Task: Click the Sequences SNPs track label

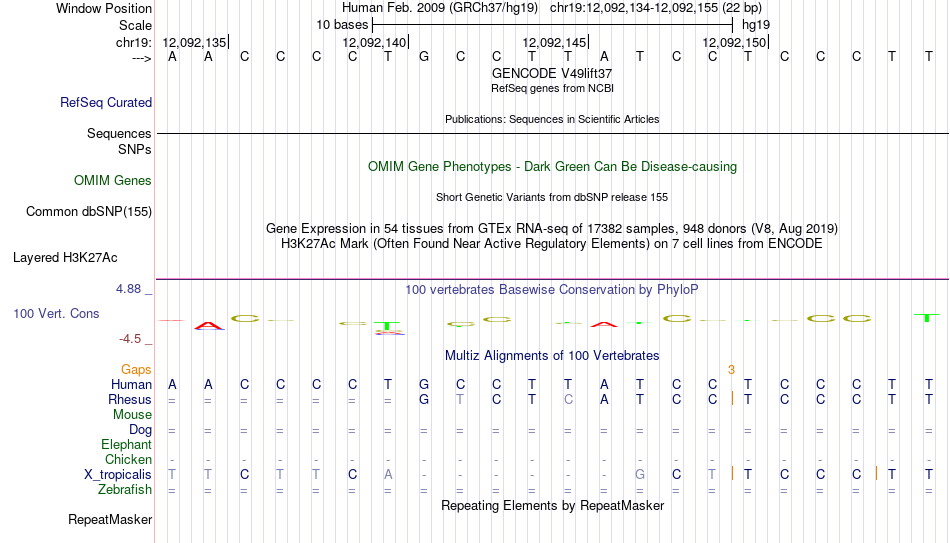Action: click(x=119, y=141)
